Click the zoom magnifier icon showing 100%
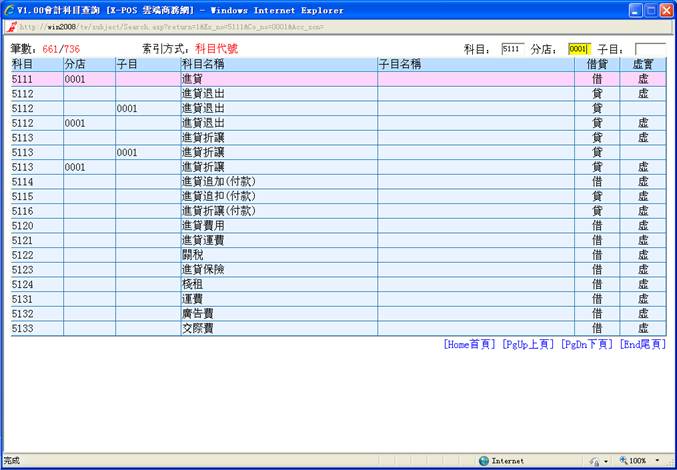 pos(623,461)
